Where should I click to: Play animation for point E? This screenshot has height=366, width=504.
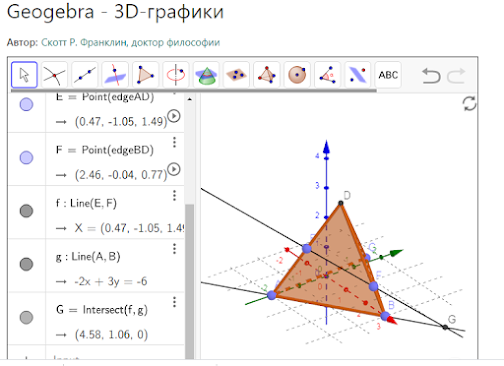174,116
